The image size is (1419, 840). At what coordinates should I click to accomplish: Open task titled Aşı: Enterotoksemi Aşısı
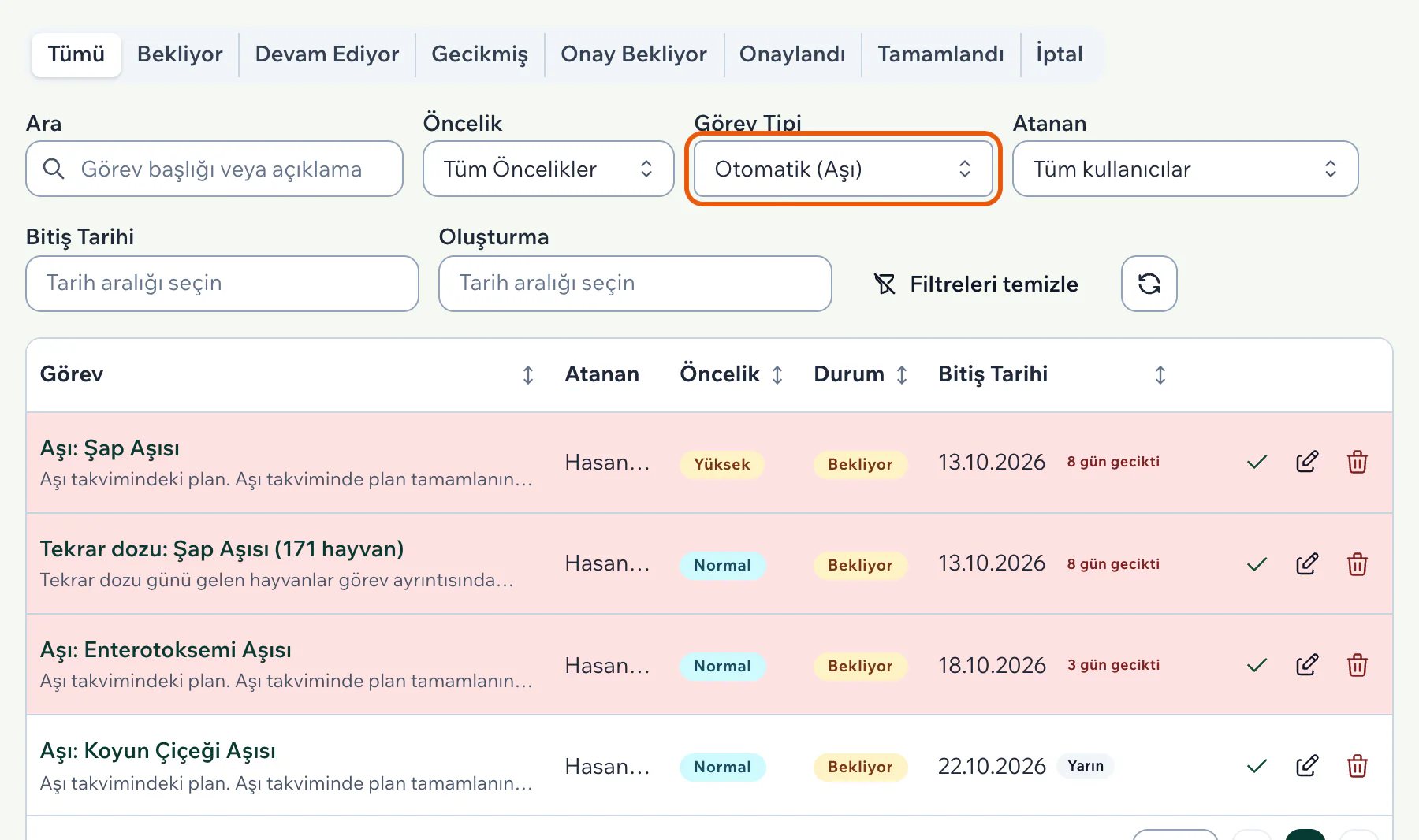point(166,650)
